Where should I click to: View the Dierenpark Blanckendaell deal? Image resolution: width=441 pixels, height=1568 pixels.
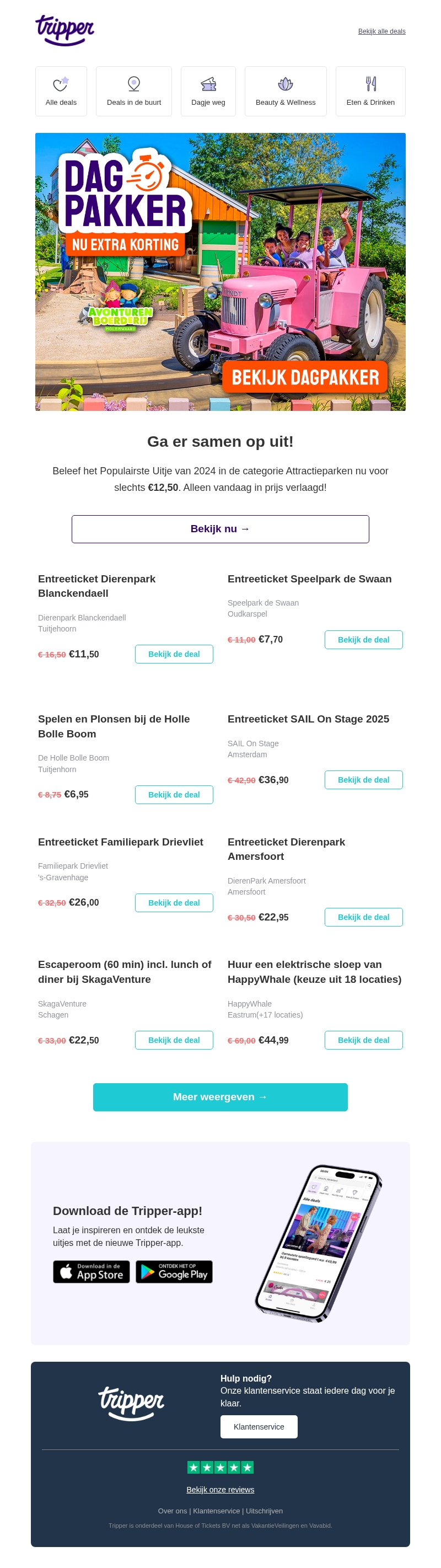pyautogui.click(x=174, y=654)
